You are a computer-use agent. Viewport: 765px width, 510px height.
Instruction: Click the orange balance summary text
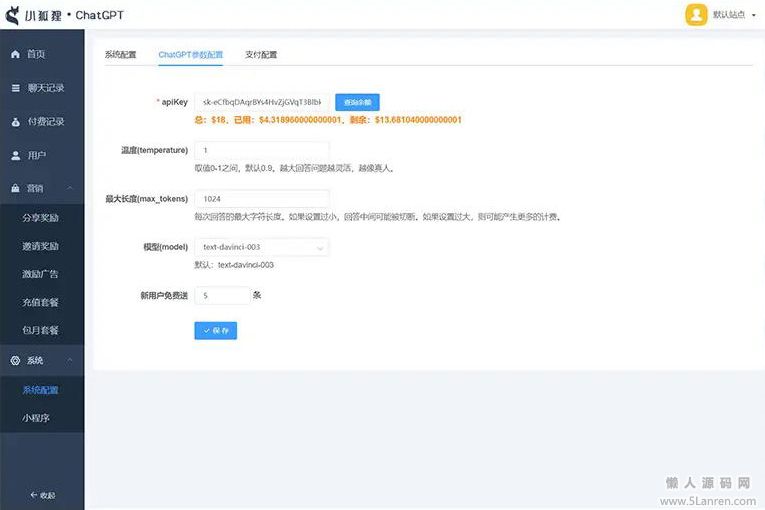point(328,120)
